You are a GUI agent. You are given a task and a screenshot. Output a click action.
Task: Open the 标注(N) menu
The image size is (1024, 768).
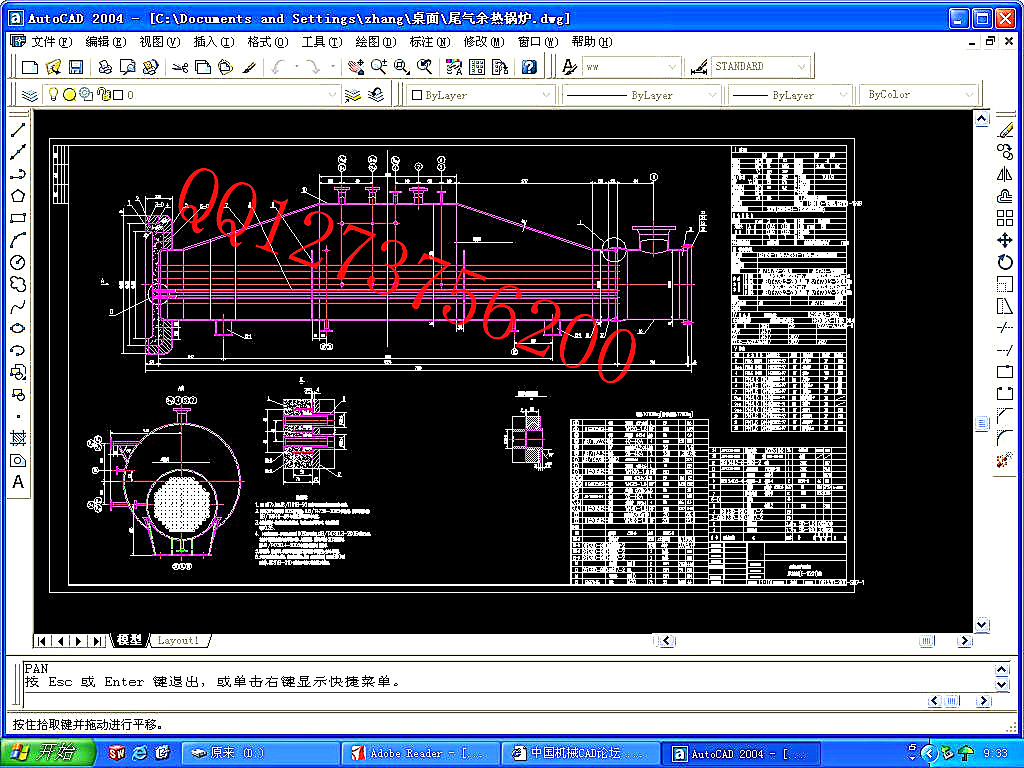(430, 42)
